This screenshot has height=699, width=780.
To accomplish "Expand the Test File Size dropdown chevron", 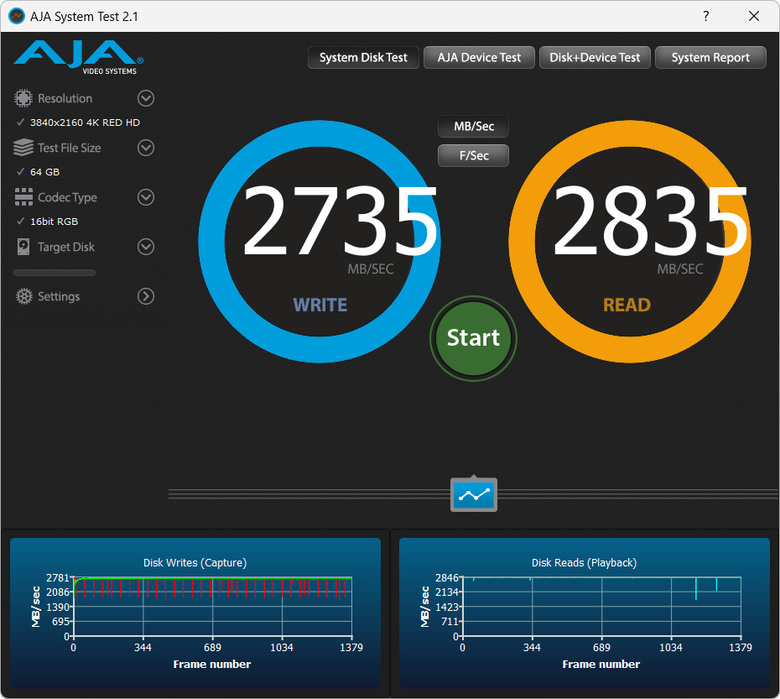I will [146, 148].
